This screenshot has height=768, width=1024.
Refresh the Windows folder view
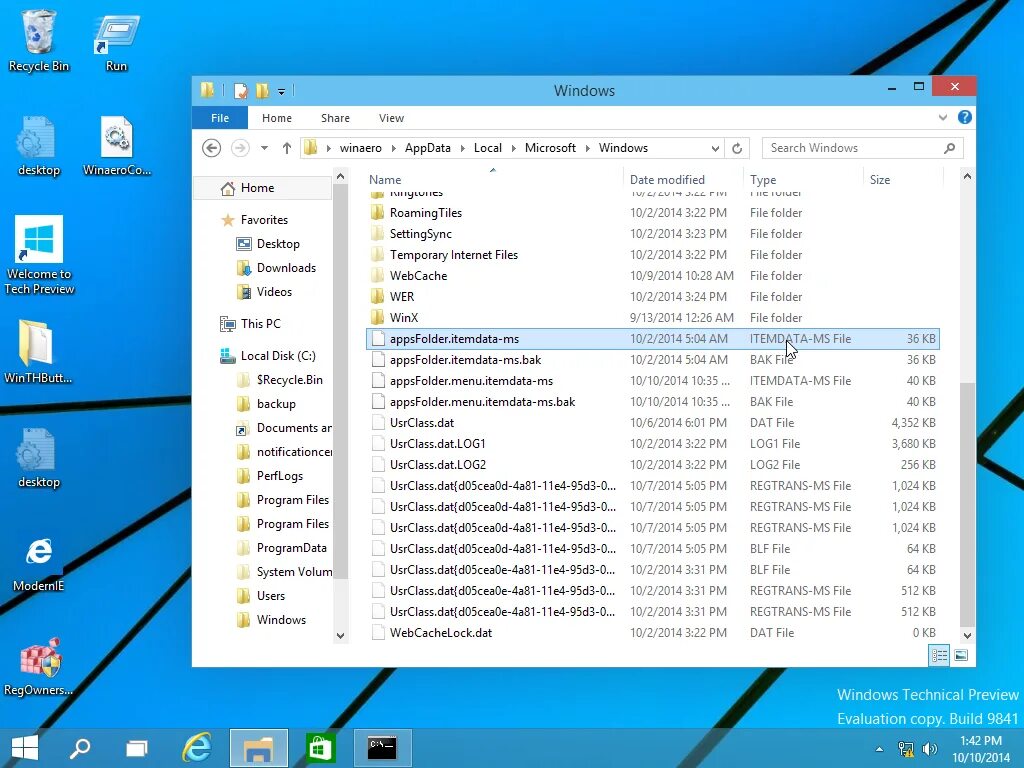pyautogui.click(x=737, y=148)
